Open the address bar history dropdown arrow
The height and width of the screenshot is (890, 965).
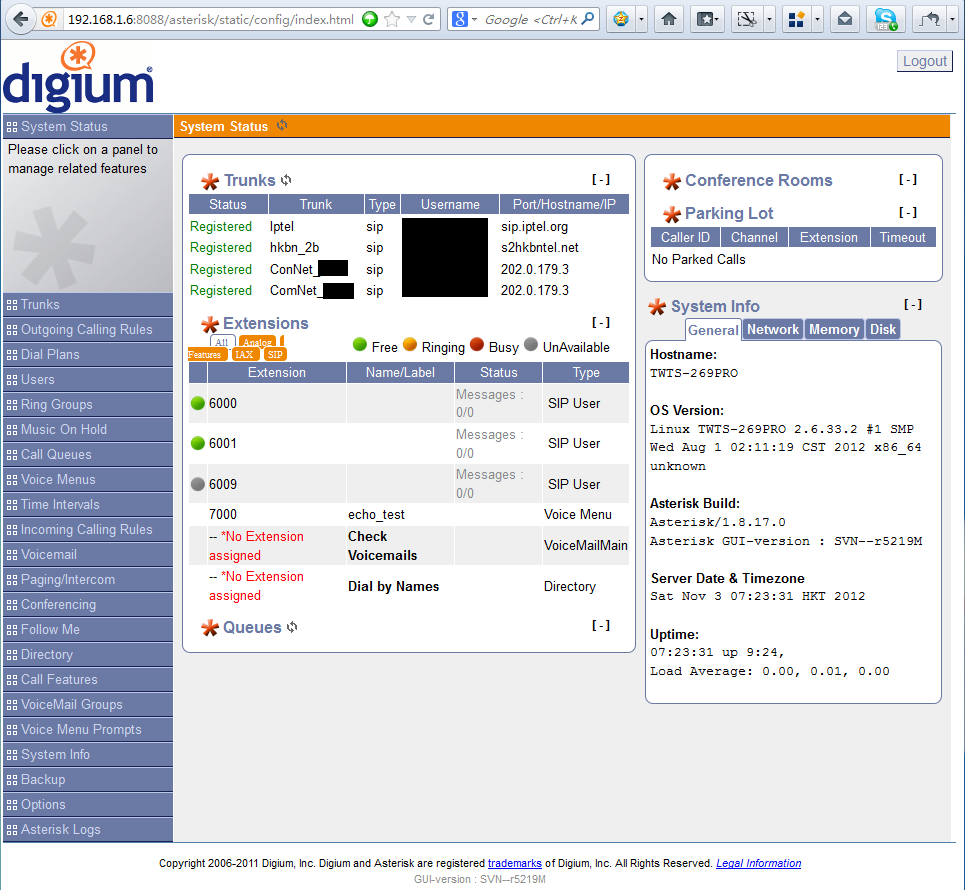tap(411, 20)
